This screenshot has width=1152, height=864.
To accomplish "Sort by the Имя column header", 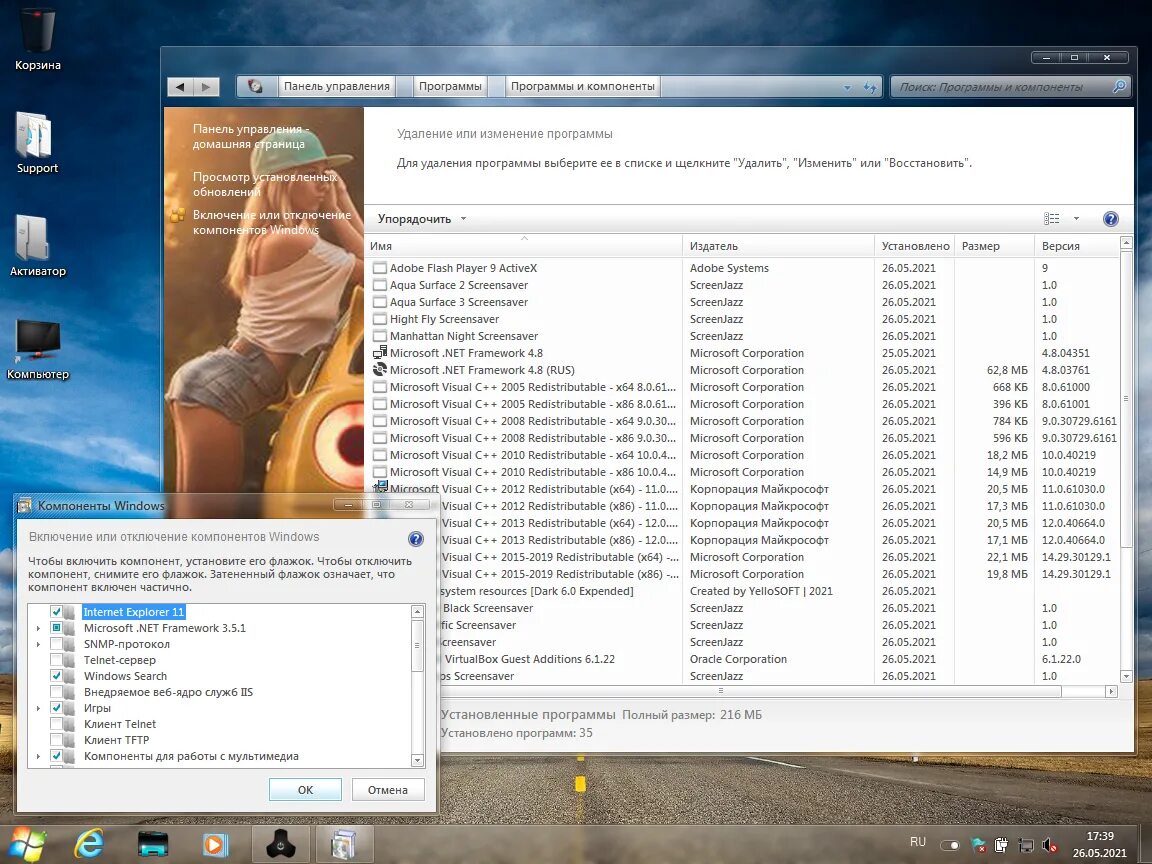I will click(523, 246).
